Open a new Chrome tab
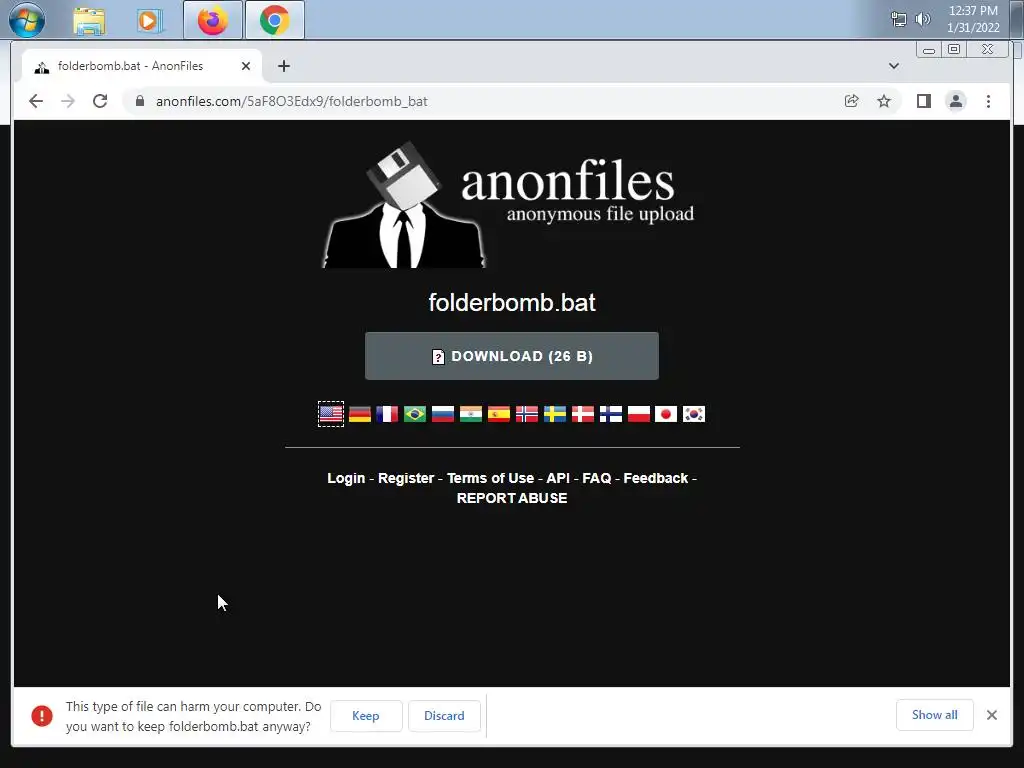This screenshot has height=768, width=1024. point(283,66)
